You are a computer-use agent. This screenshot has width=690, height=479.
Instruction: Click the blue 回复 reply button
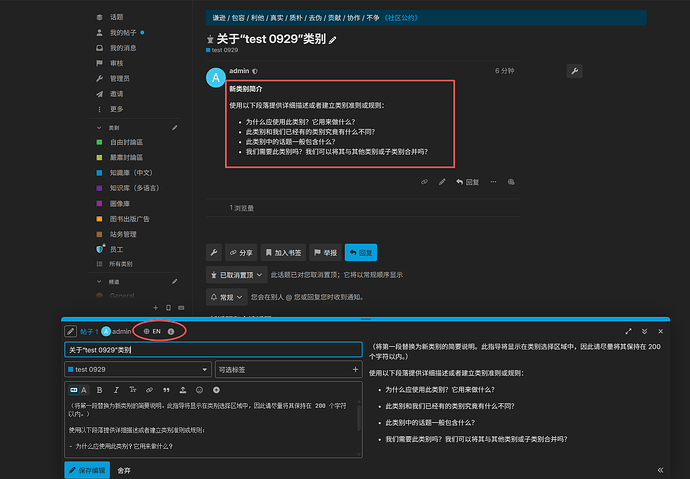click(361, 252)
